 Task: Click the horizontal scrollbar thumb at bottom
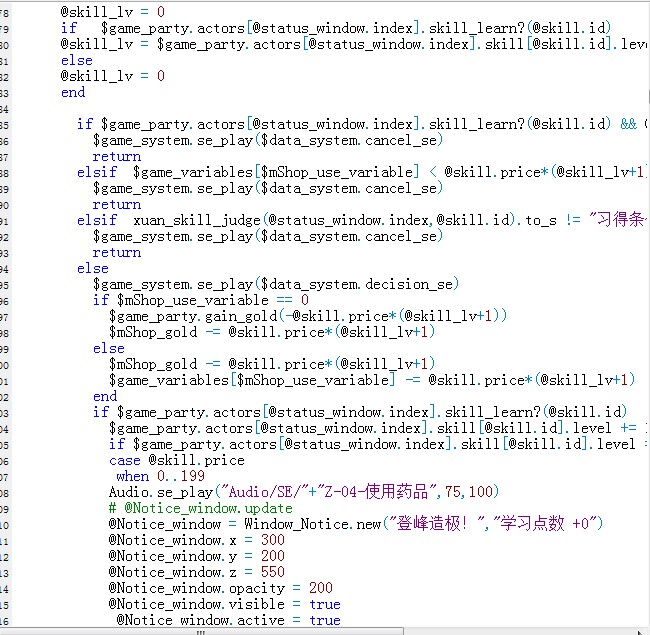point(201,632)
